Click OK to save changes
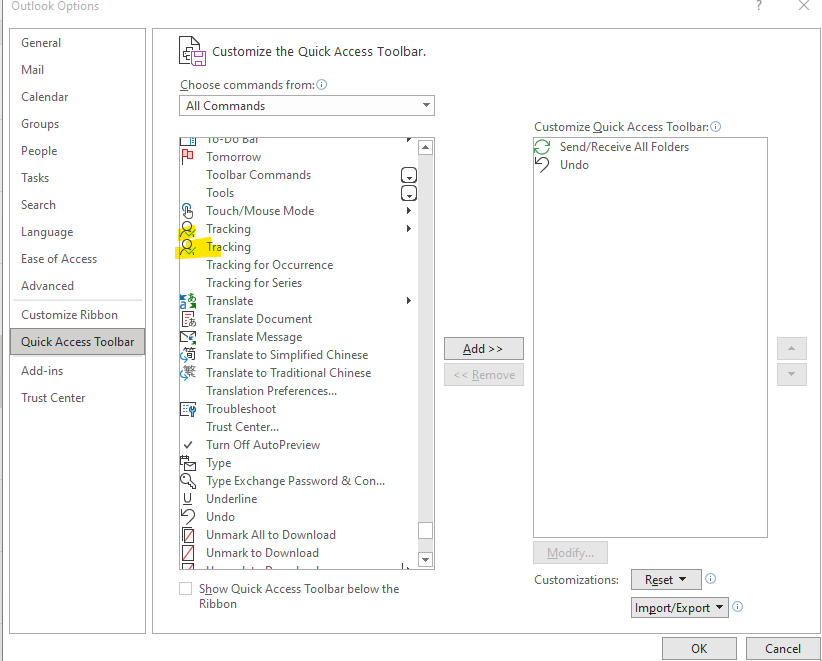The height and width of the screenshot is (661, 822). coord(699,648)
